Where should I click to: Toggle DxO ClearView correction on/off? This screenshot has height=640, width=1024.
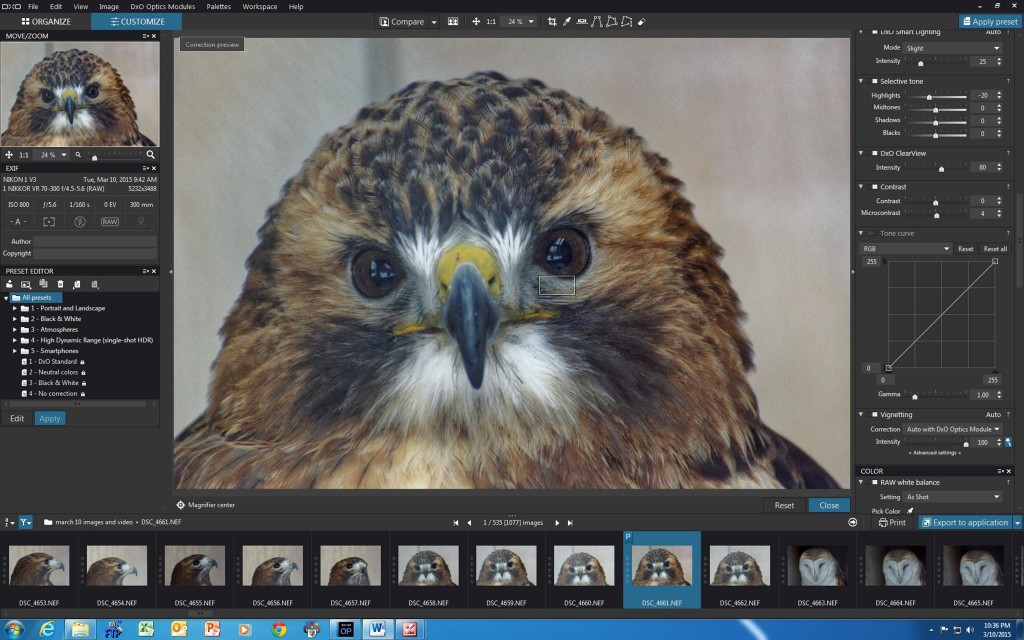point(874,153)
